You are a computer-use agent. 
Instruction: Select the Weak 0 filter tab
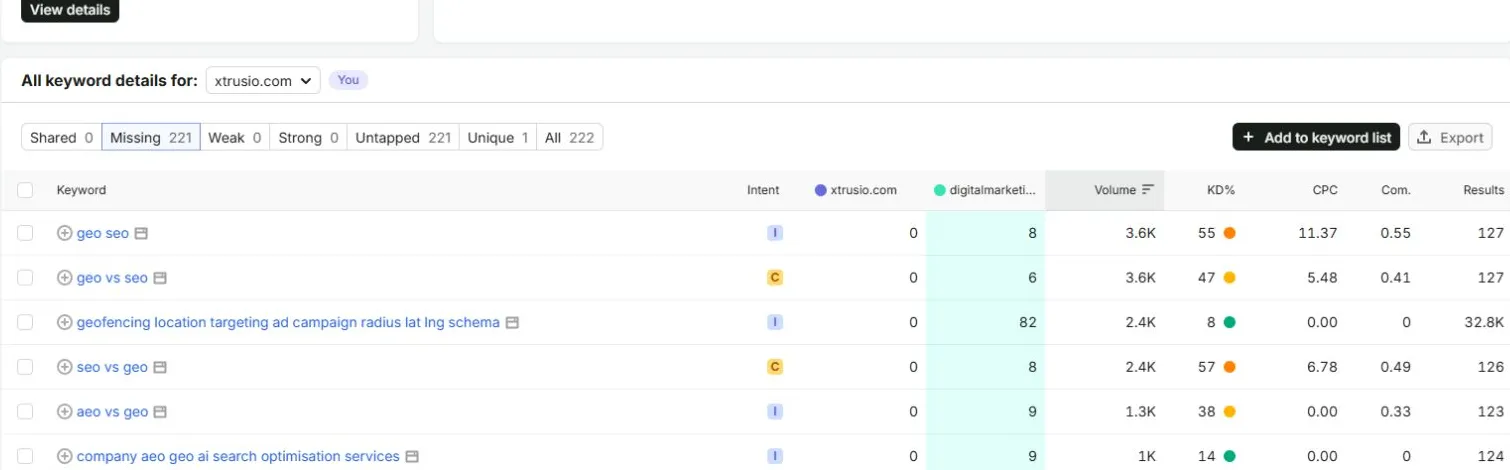[235, 138]
